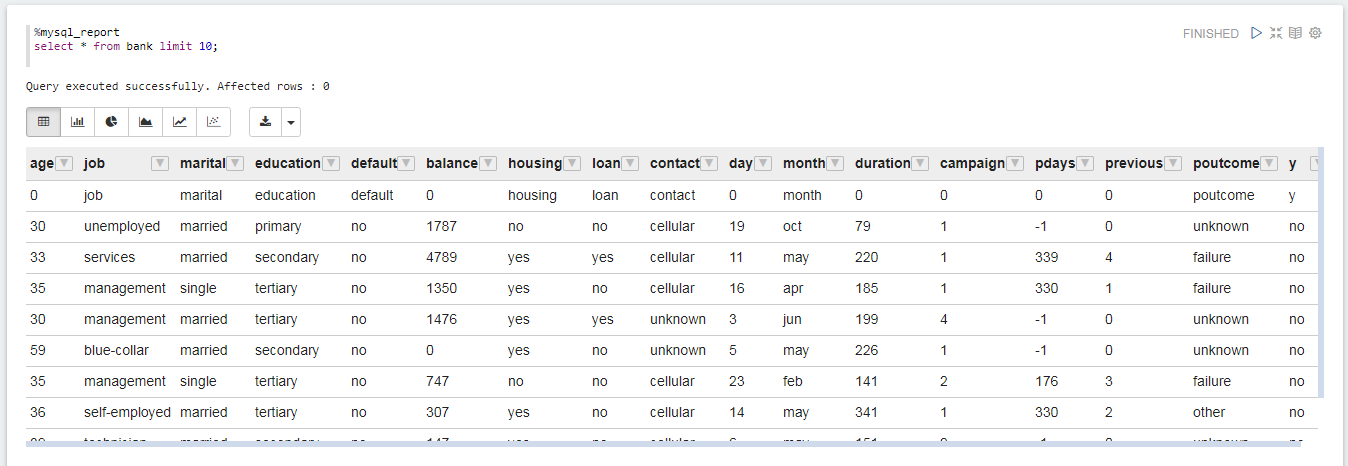The width and height of the screenshot is (1348, 466).
Task: Toggle paragraph output visibility
Action: pyautogui.click(x=1295, y=33)
